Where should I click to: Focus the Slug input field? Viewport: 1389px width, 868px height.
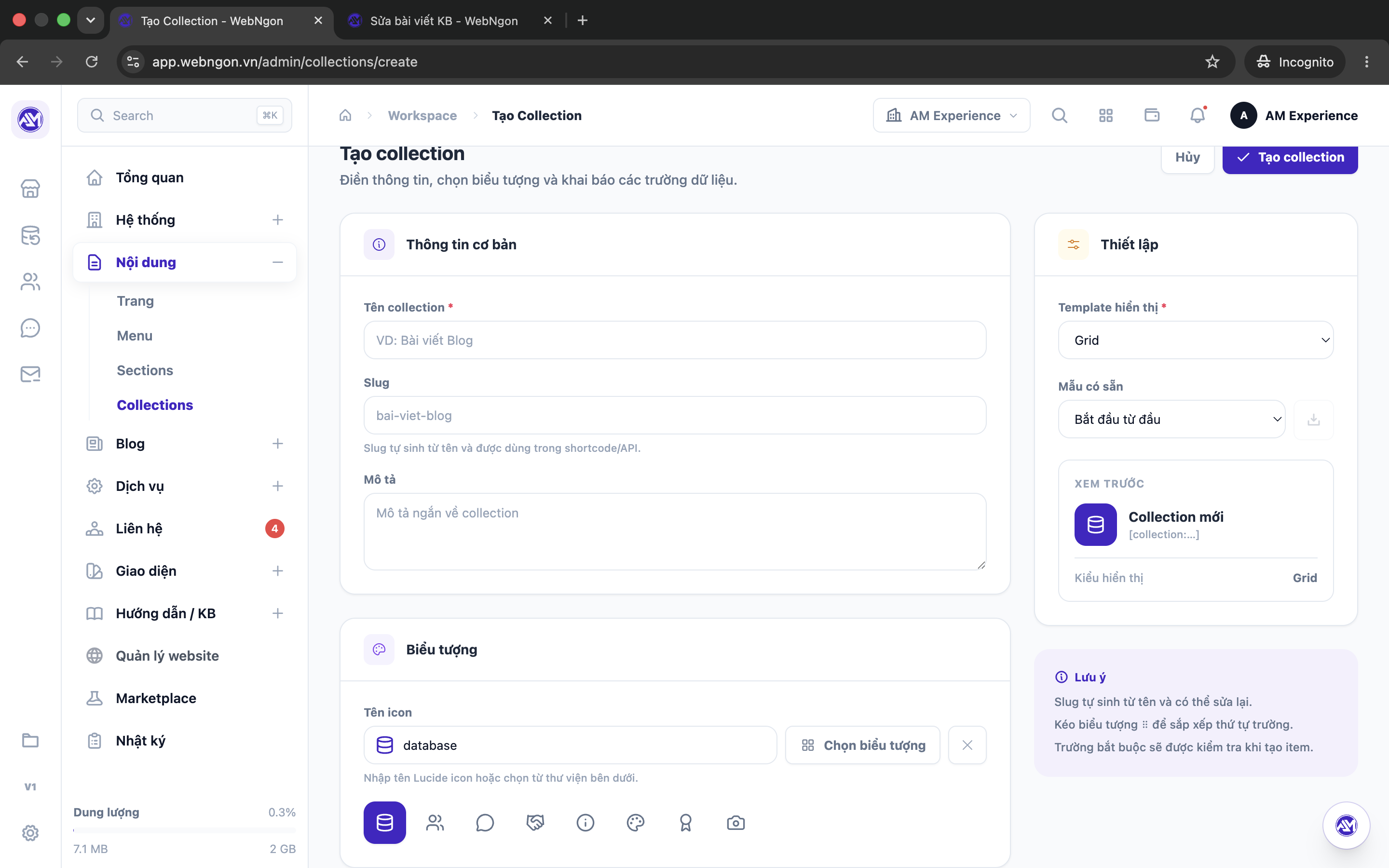[x=675, y=416]
